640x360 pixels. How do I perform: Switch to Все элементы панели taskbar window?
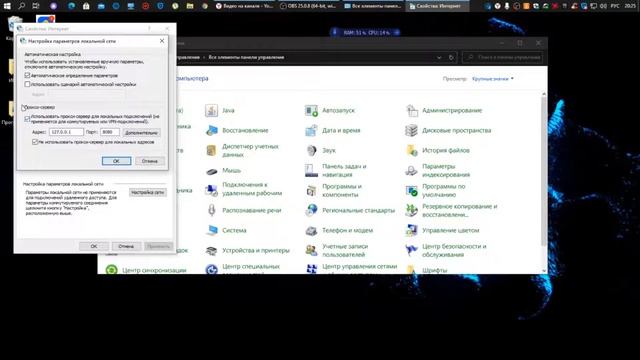[373, 6]
